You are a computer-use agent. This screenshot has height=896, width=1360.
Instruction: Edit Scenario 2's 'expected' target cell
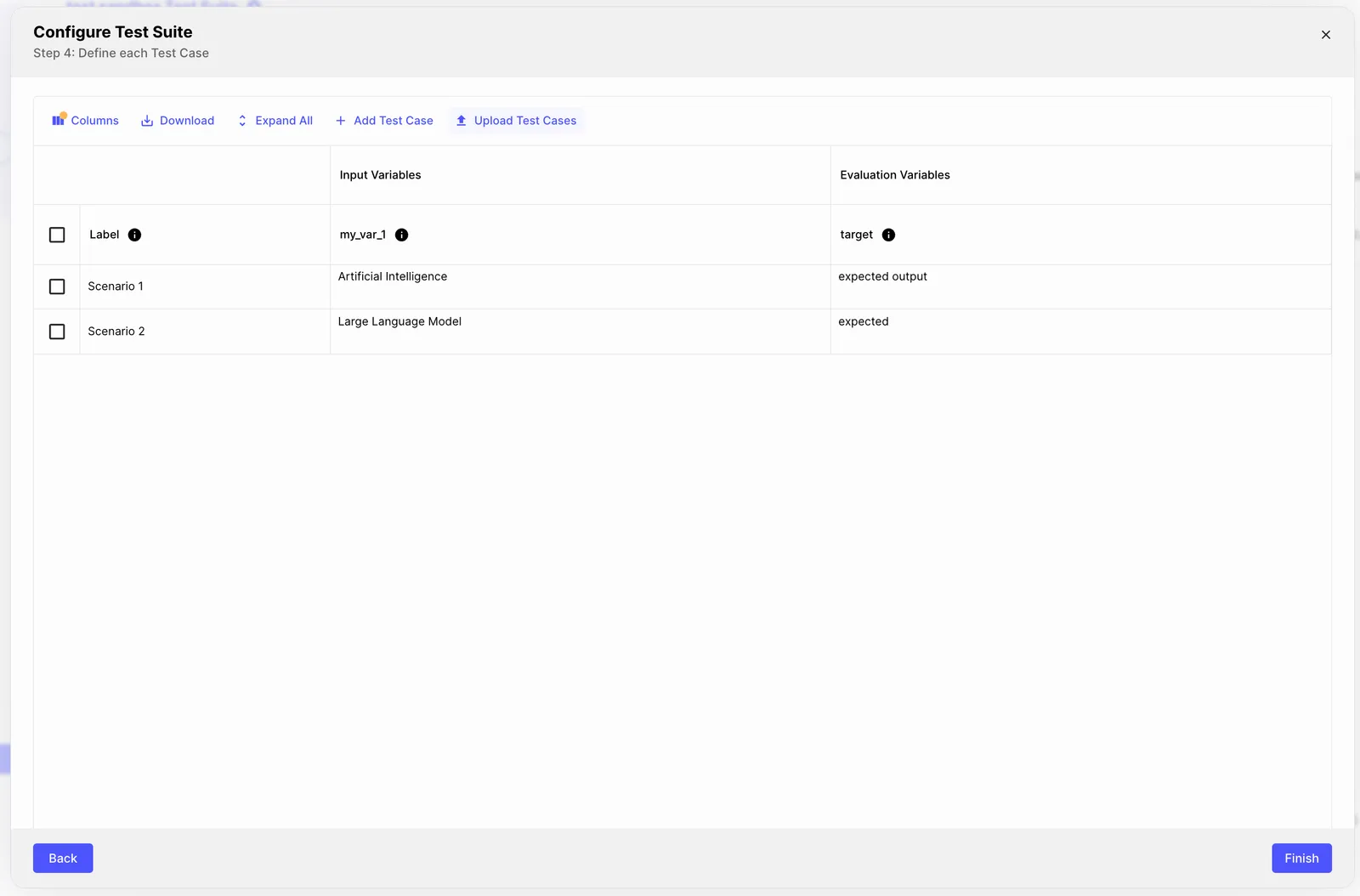(1081, 332)
